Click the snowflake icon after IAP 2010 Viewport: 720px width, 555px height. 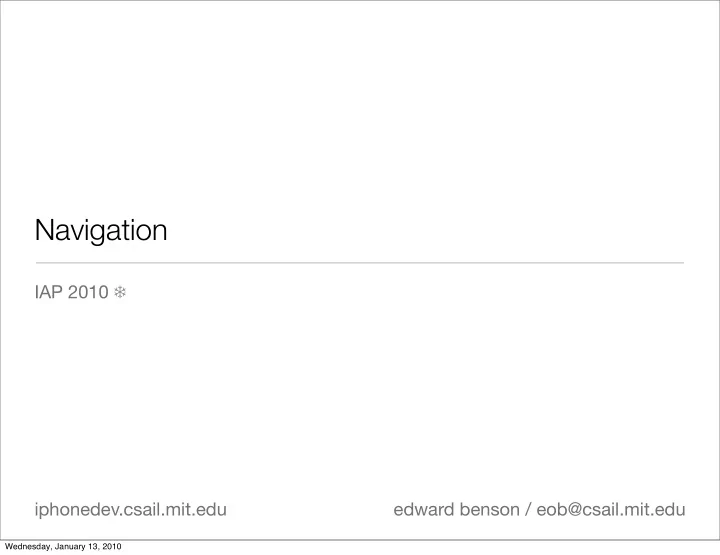tap(120, 292)
